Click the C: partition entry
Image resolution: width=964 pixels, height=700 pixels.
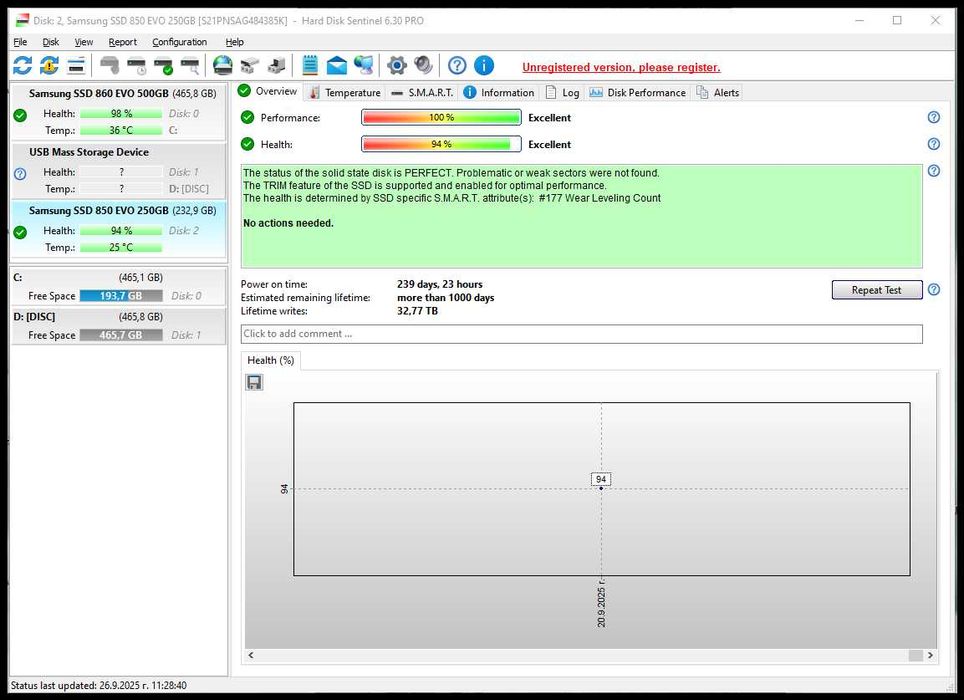(x=119, y=286)
